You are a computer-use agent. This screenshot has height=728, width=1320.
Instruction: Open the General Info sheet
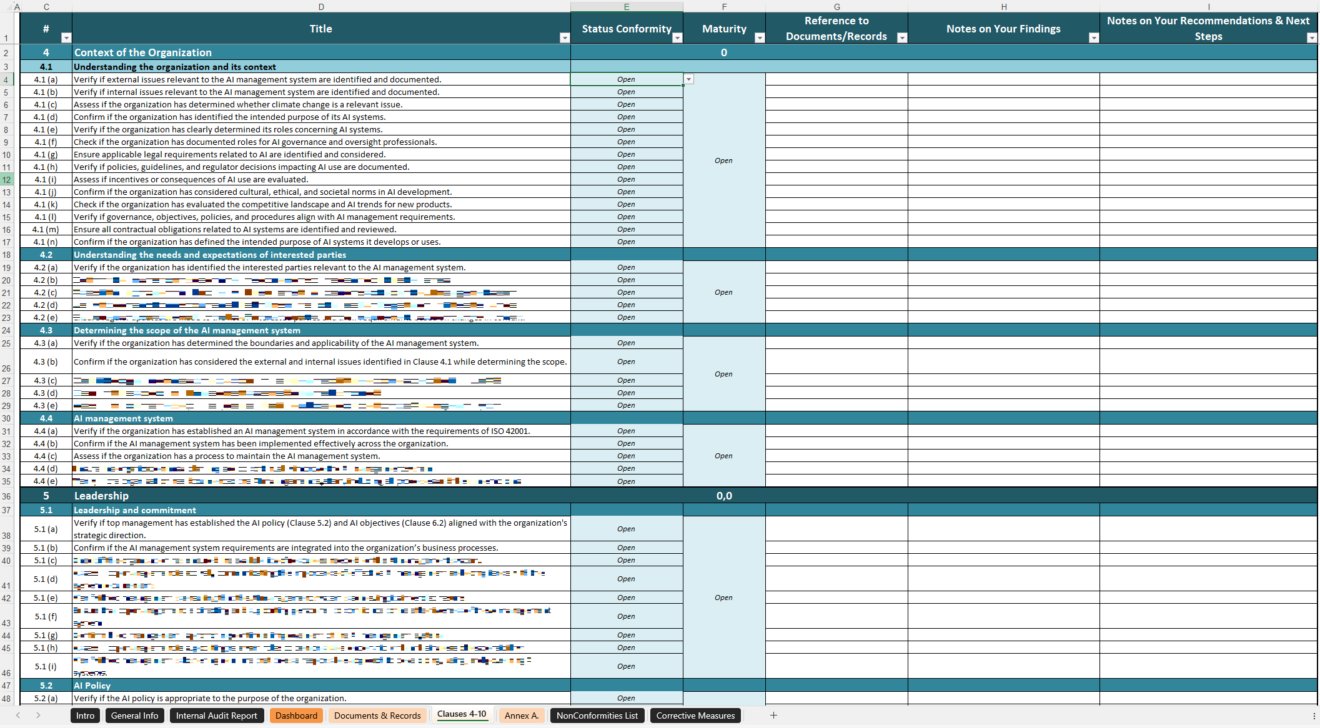[135, 715]
